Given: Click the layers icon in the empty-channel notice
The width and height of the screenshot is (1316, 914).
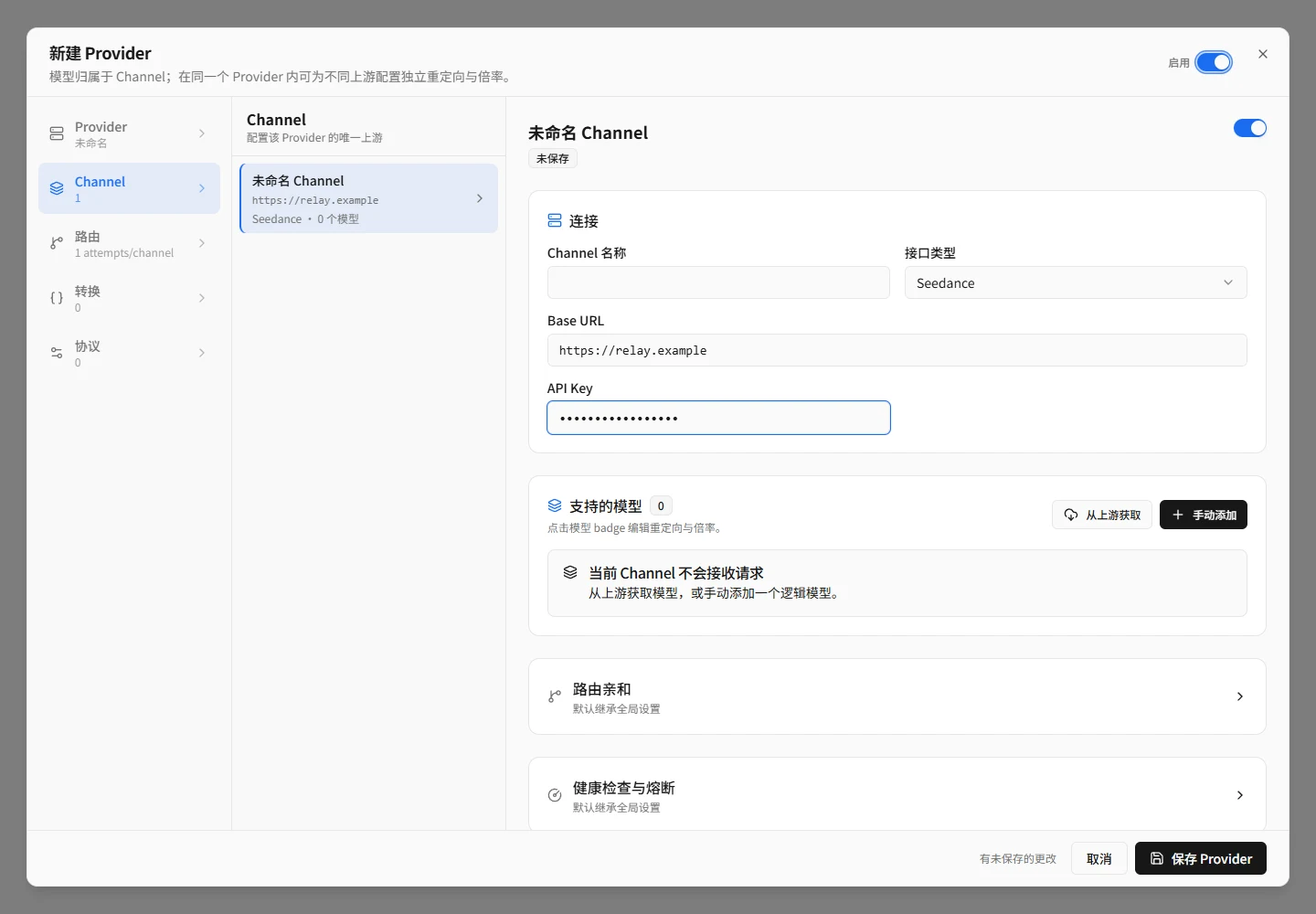Looking at the screenshot, I should coord(570,572).
